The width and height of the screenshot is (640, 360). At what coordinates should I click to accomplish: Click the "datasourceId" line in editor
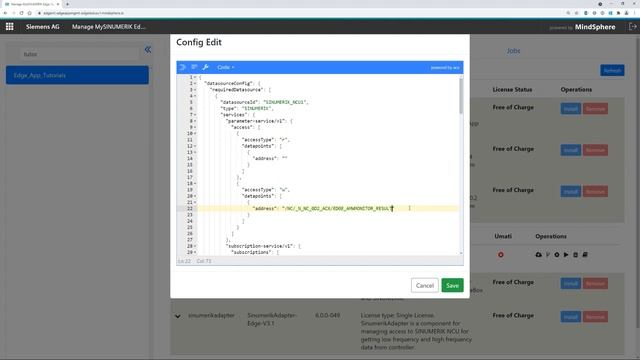point(264,102)
